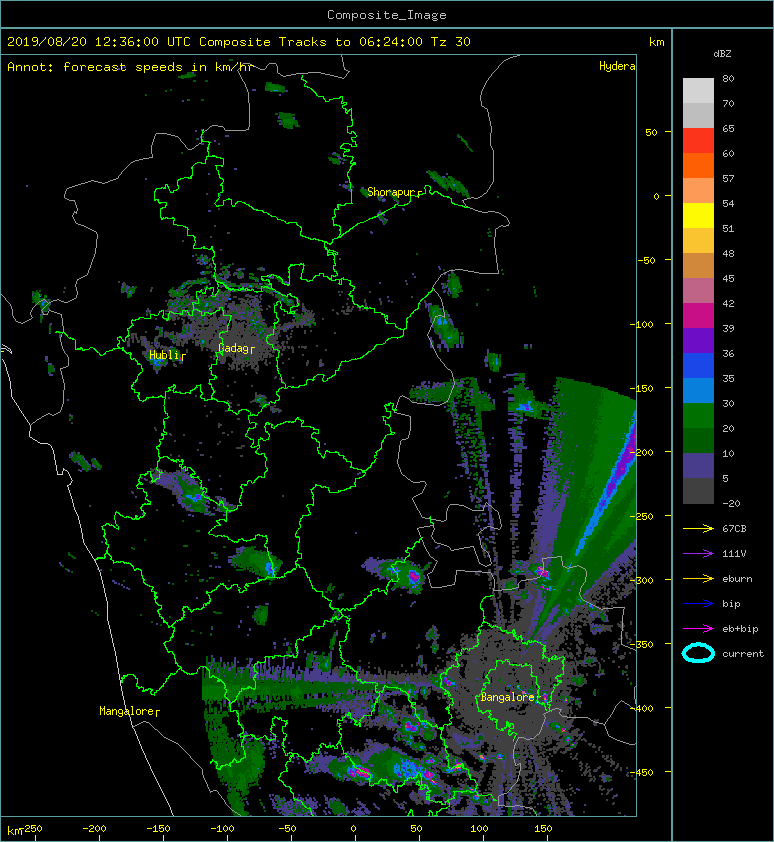Pick the lightest grey swatch at scale top
Viewport: 774px width, 842px height.
(x=698, y=90)
